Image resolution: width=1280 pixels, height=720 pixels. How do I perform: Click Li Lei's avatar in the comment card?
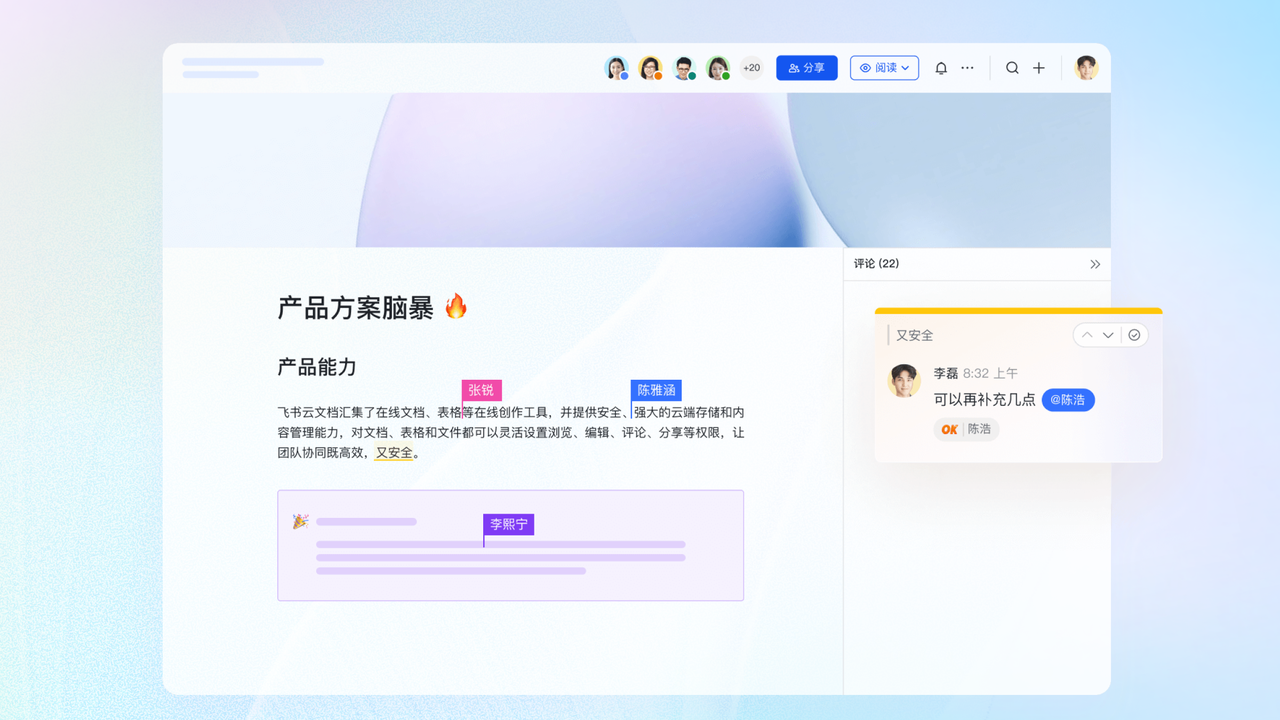point(904,381)
